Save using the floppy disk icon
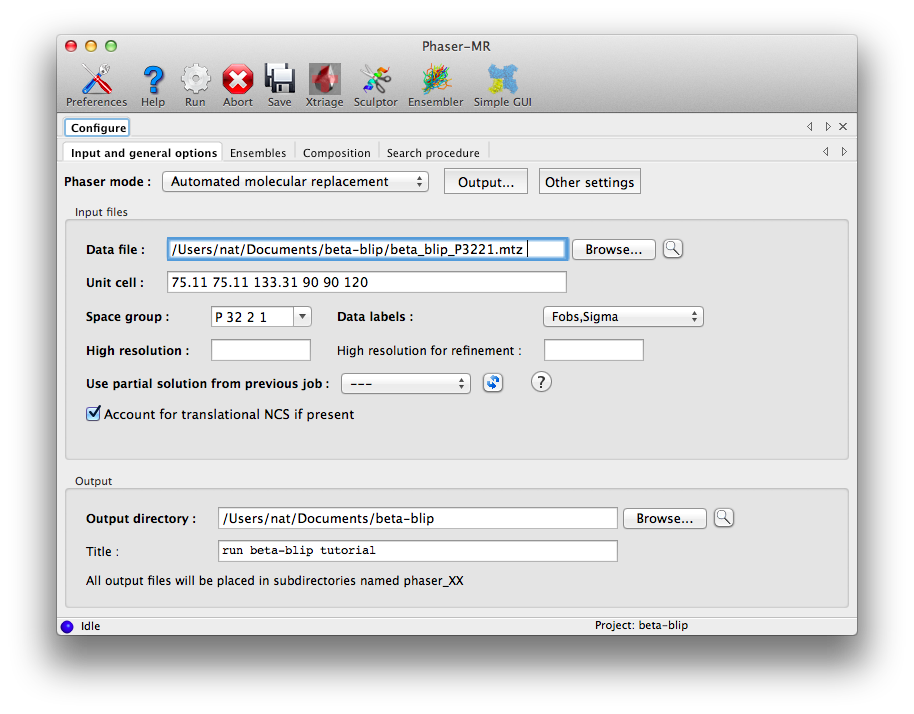The height and width of the screenshot is (714, 914). [279, 85]
